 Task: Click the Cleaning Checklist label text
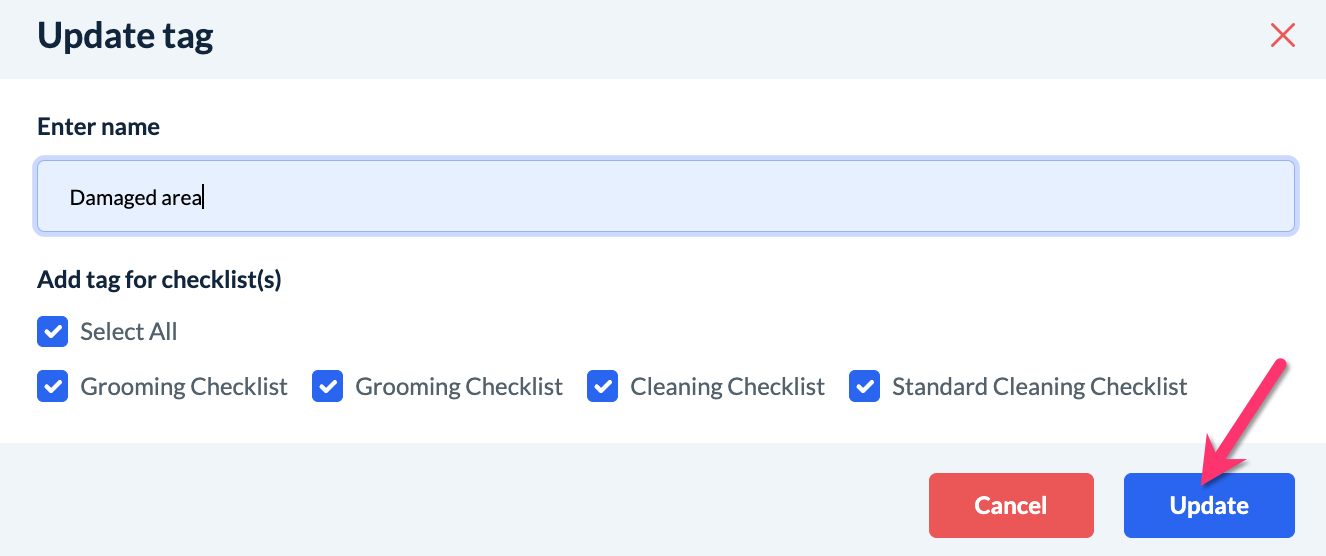(x=727, y=386)
